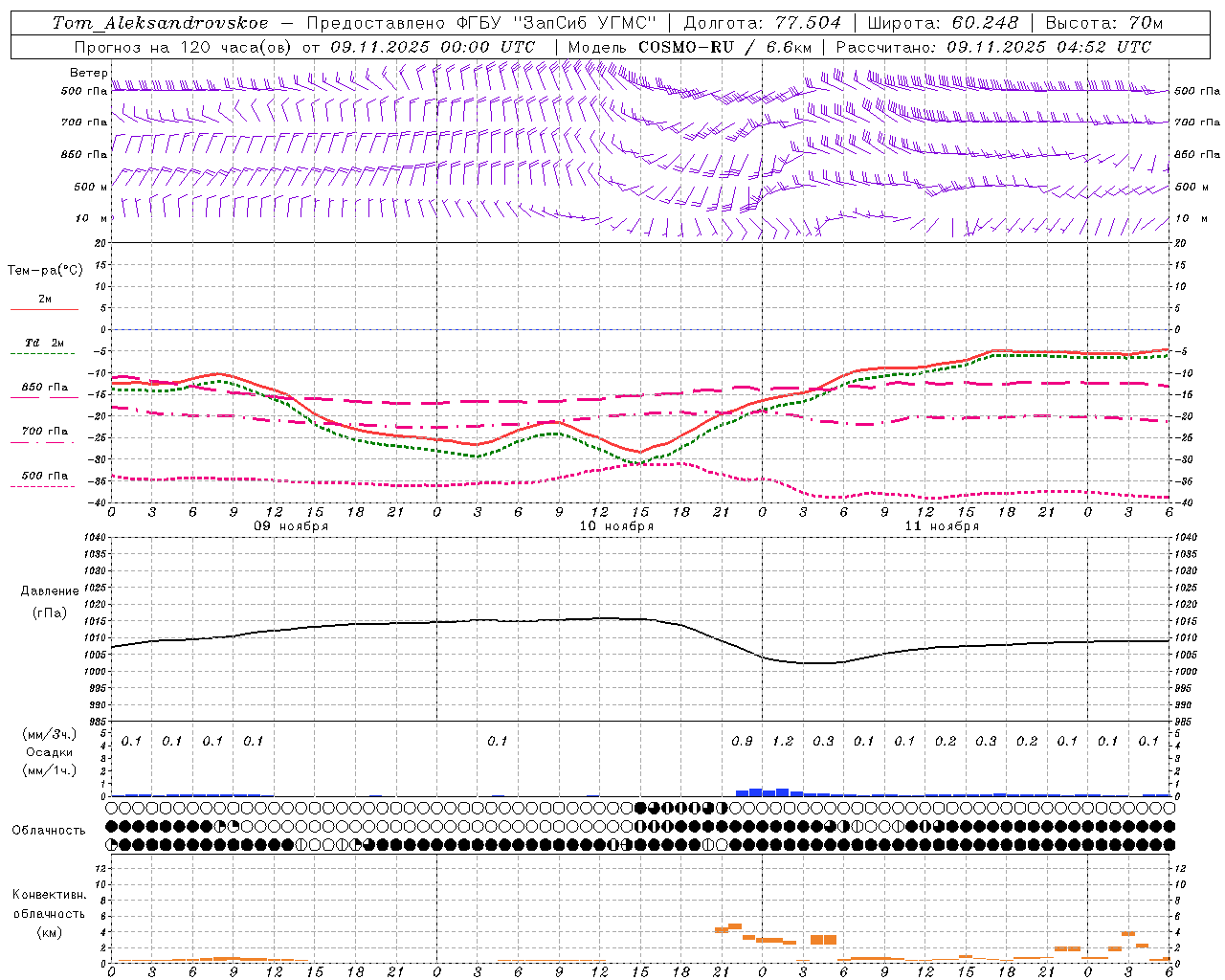The height and width of the screenshot is (980, 1225).
Task: Click the Конвективн. облачность label
Action: coord(49,904)
